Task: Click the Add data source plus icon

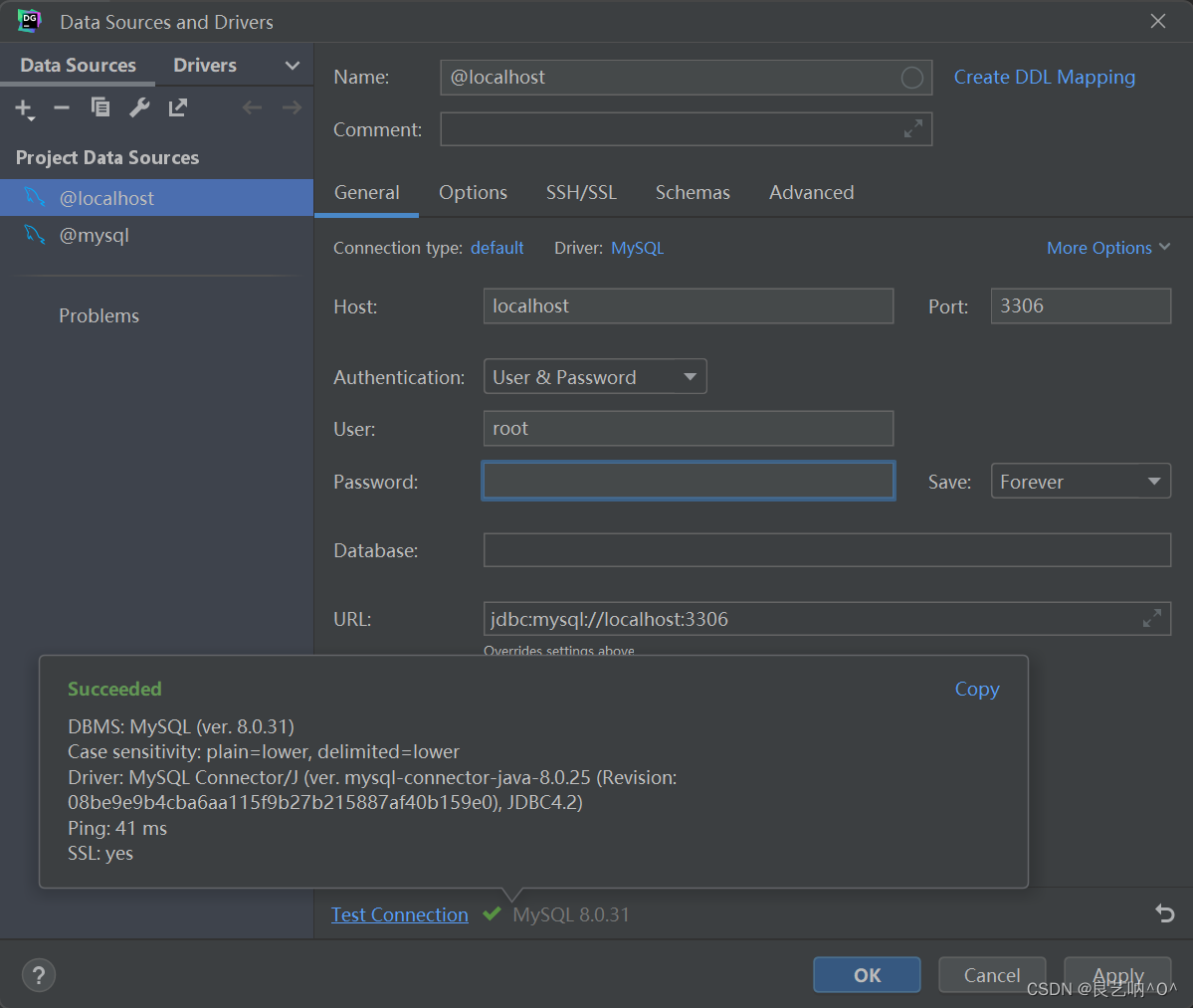Action: (24, 108)
